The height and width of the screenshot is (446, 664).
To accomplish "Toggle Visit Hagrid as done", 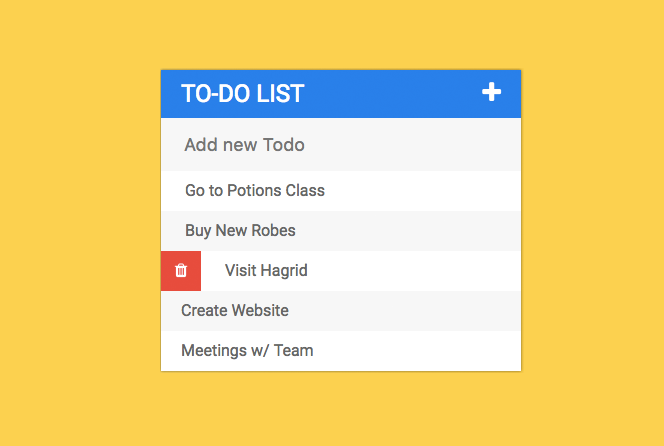I will coord(266,270).
